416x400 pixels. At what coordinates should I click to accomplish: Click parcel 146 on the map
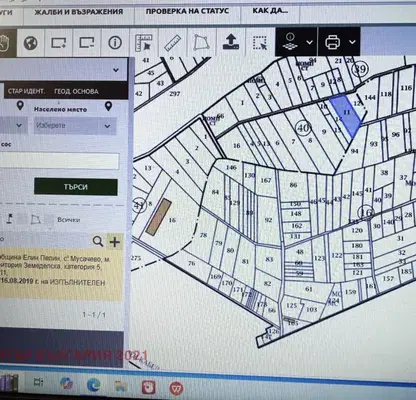231,167
